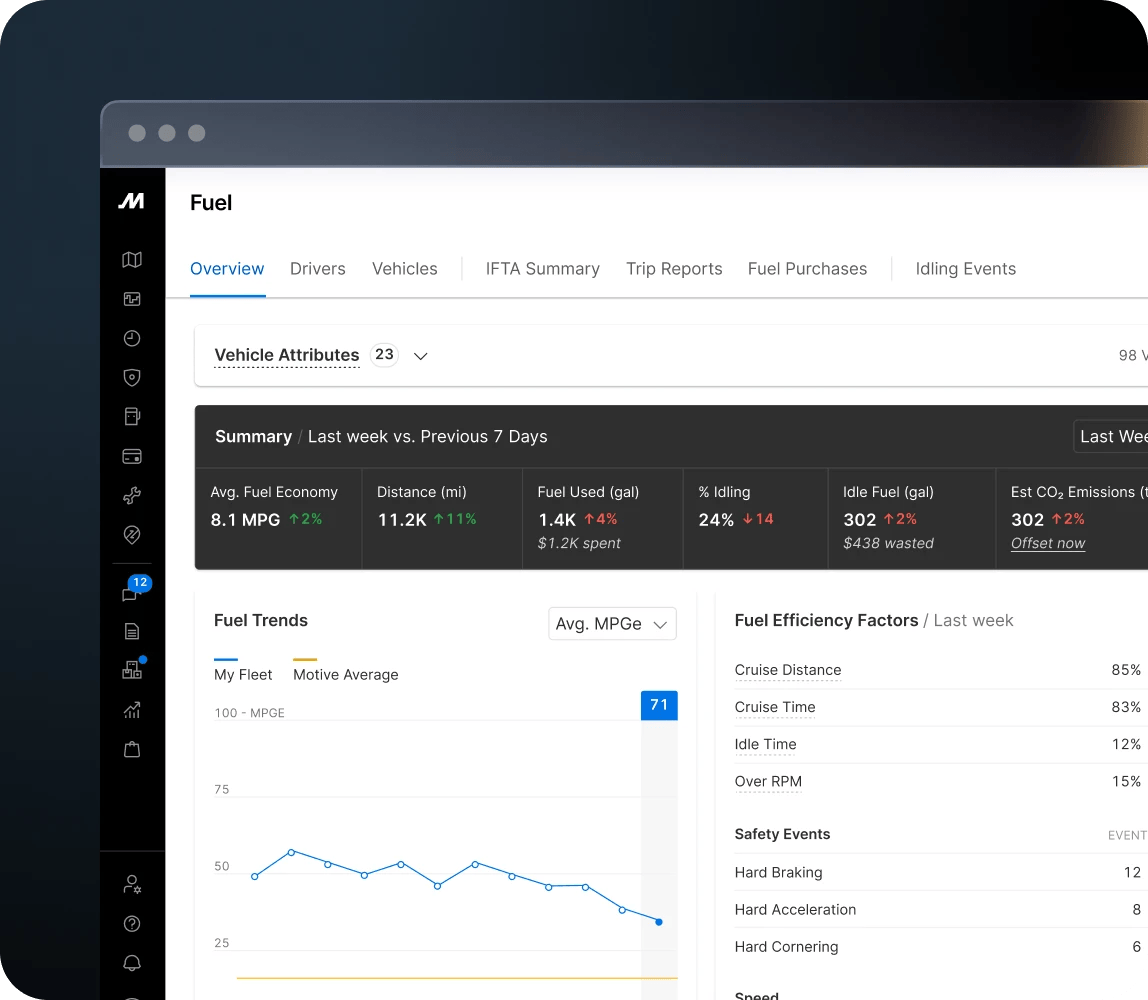Open the Avg. MPGe dropdown
Viewport: 1148px width, 1000px height.
pos(612,624)
